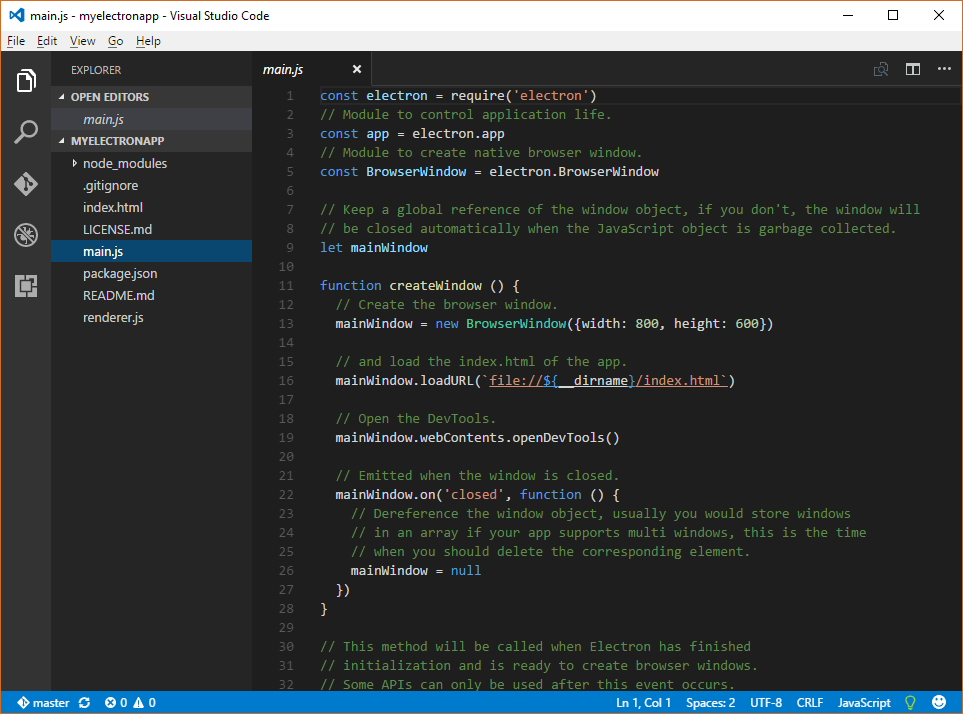Open the errors count in status bar
The width and height of the screenshot is (963, 714).
click(116, 703)
